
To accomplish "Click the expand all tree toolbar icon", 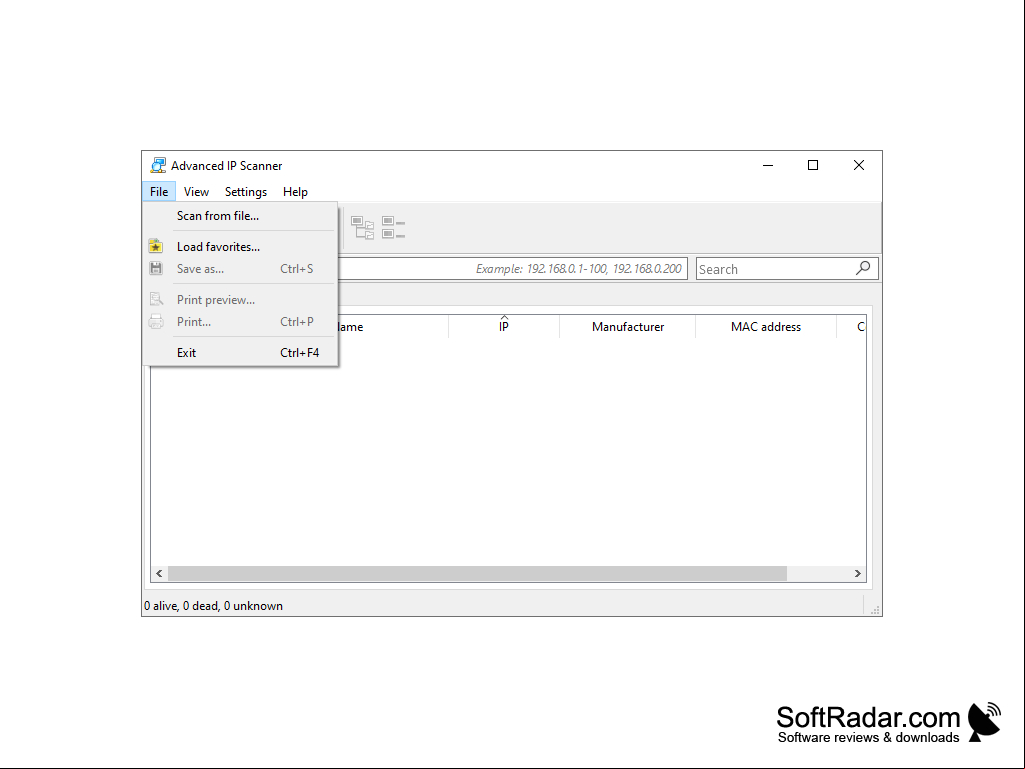I will click(362, 228).
